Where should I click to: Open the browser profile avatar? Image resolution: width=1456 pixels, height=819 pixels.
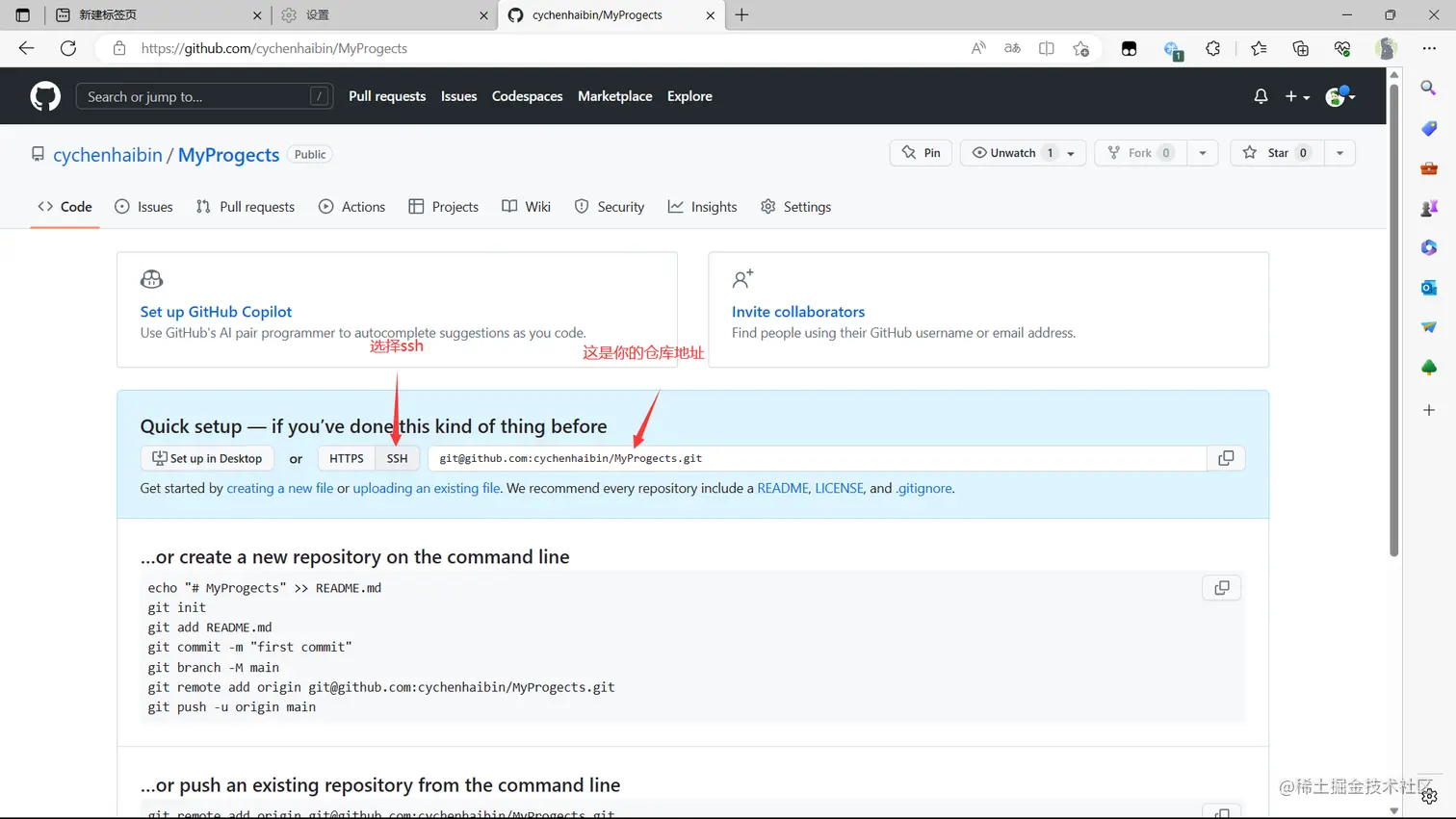[1387, 48]
